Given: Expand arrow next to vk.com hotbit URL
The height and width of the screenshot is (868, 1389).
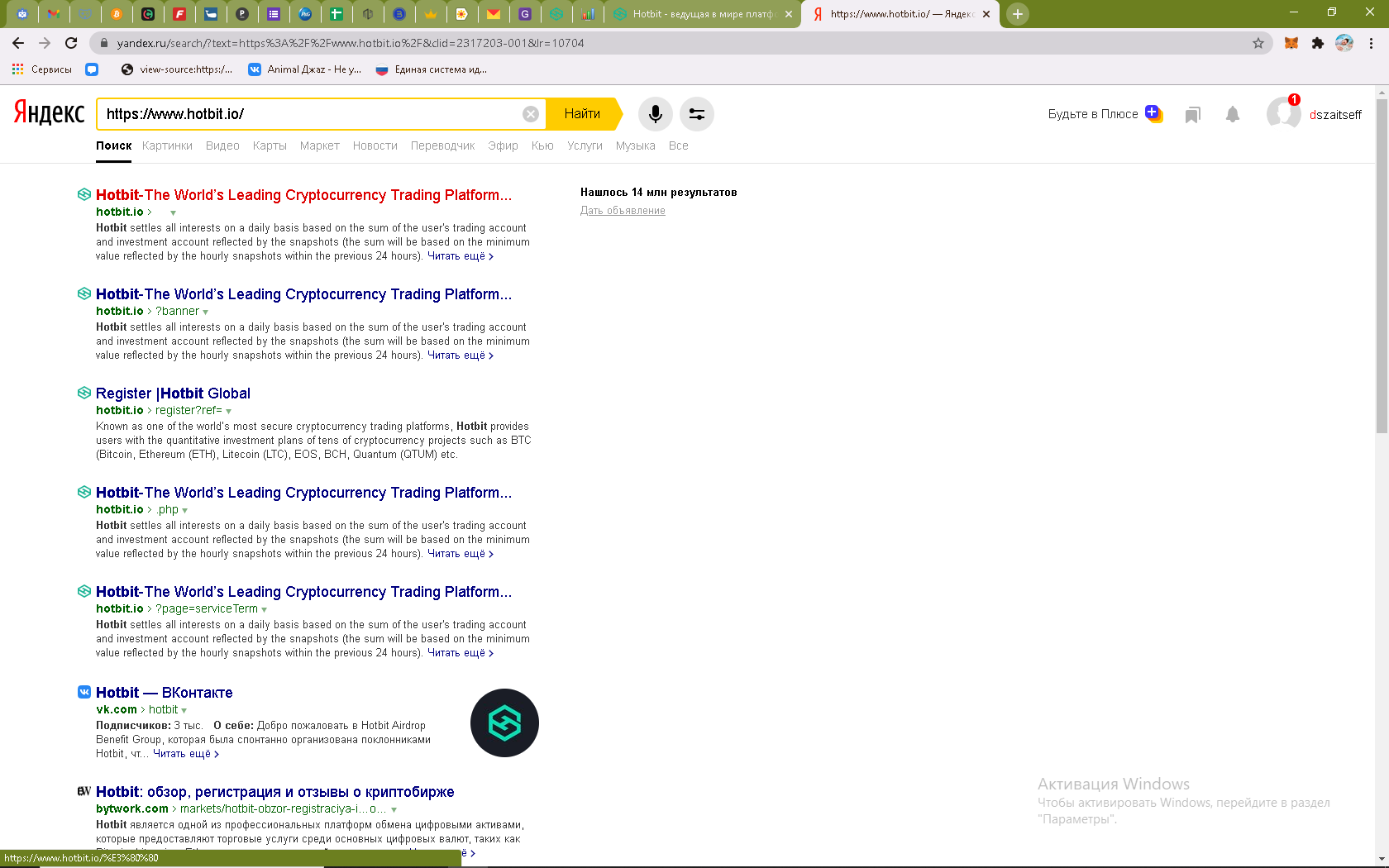Looking at the screenshot, I should [184, 710].
